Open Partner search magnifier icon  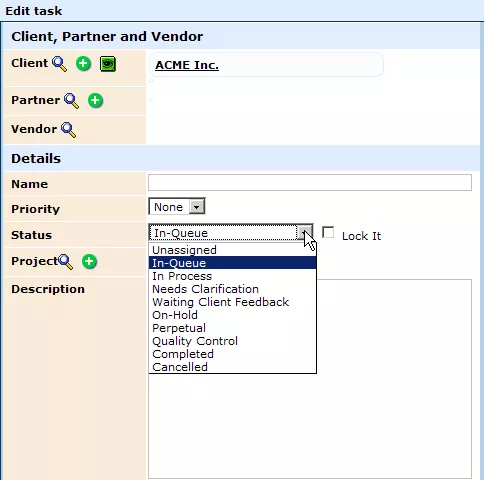pyautogui.click(x=72, y=101)
